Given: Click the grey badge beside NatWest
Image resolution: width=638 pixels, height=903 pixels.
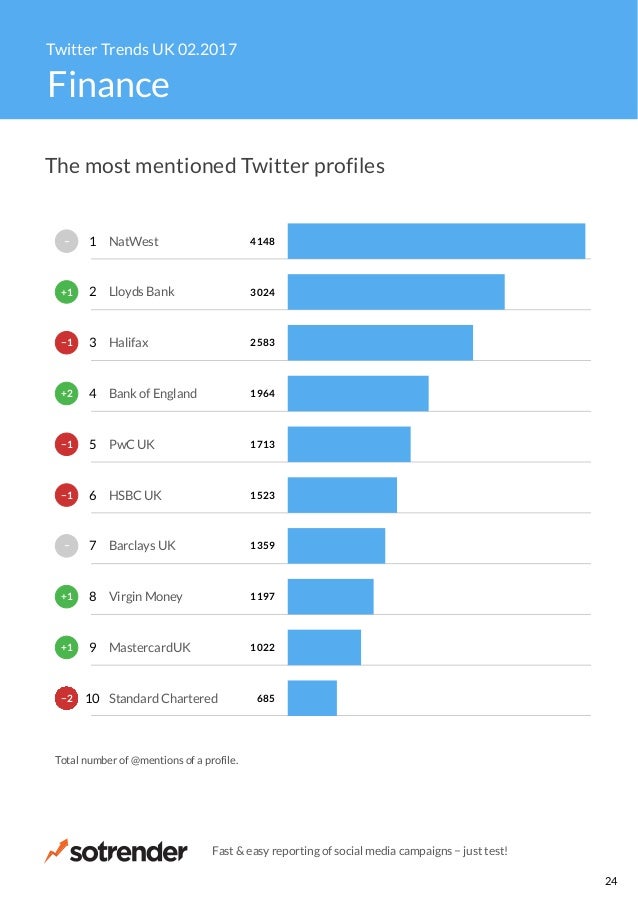Looking at the screenshot, I should [66, 241].
